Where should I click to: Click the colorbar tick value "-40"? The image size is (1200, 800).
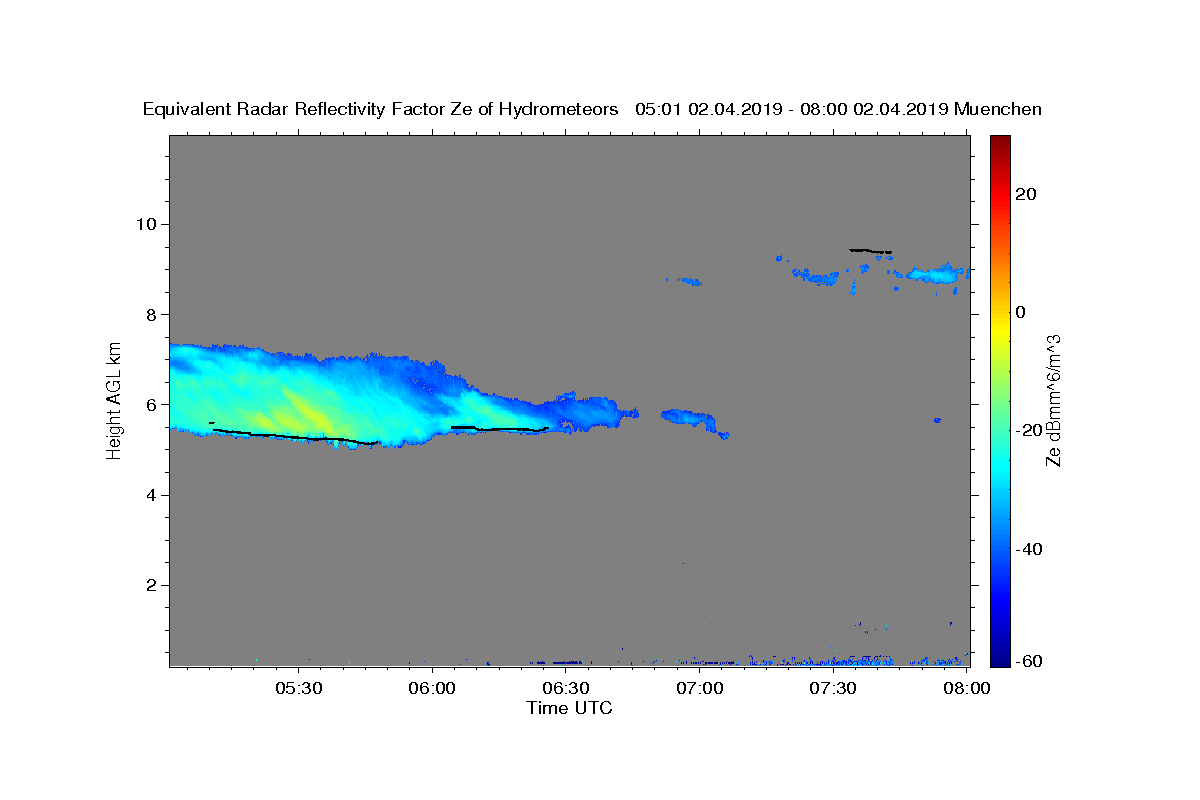point(1028,549)
